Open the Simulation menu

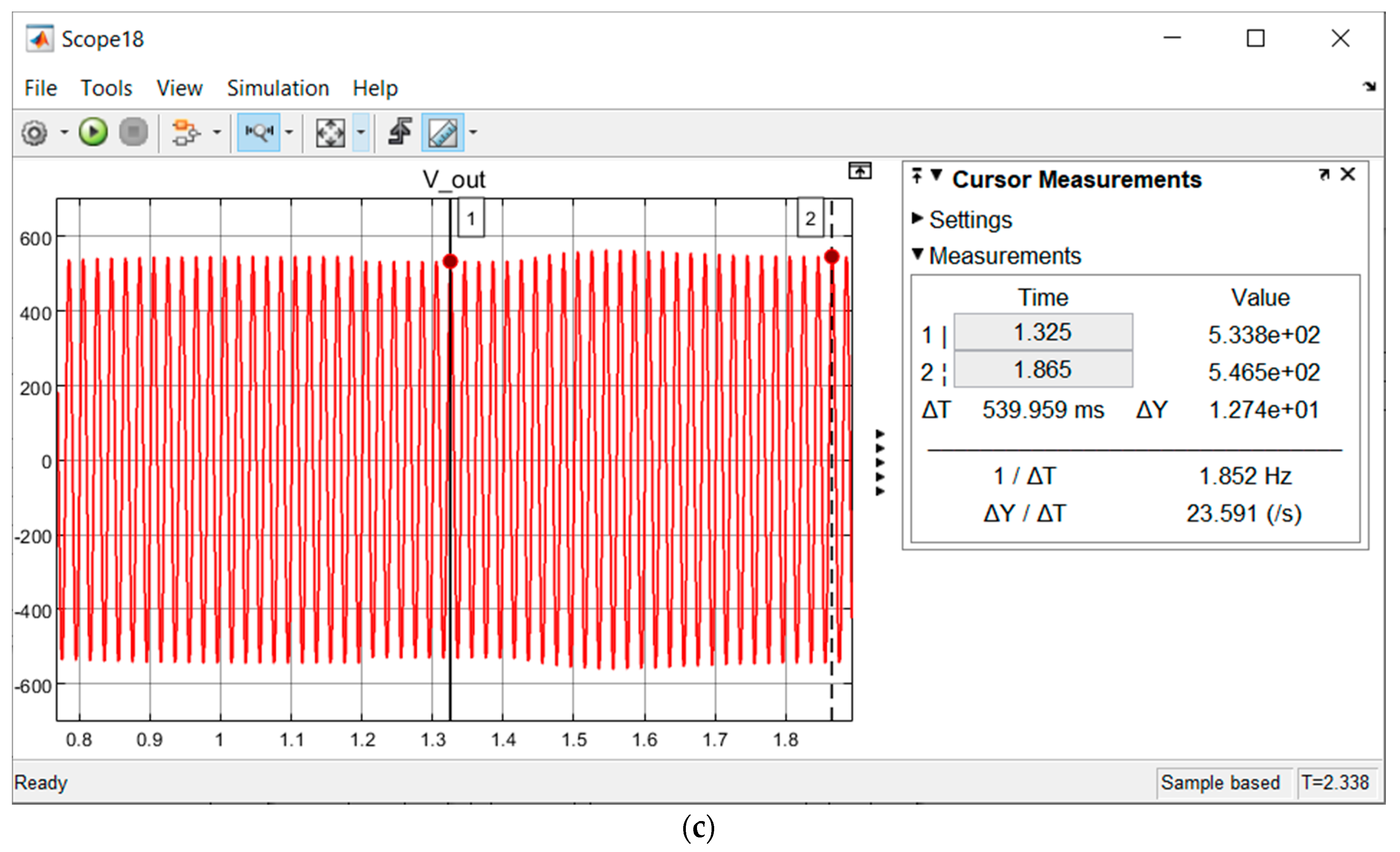click(278, 89)
